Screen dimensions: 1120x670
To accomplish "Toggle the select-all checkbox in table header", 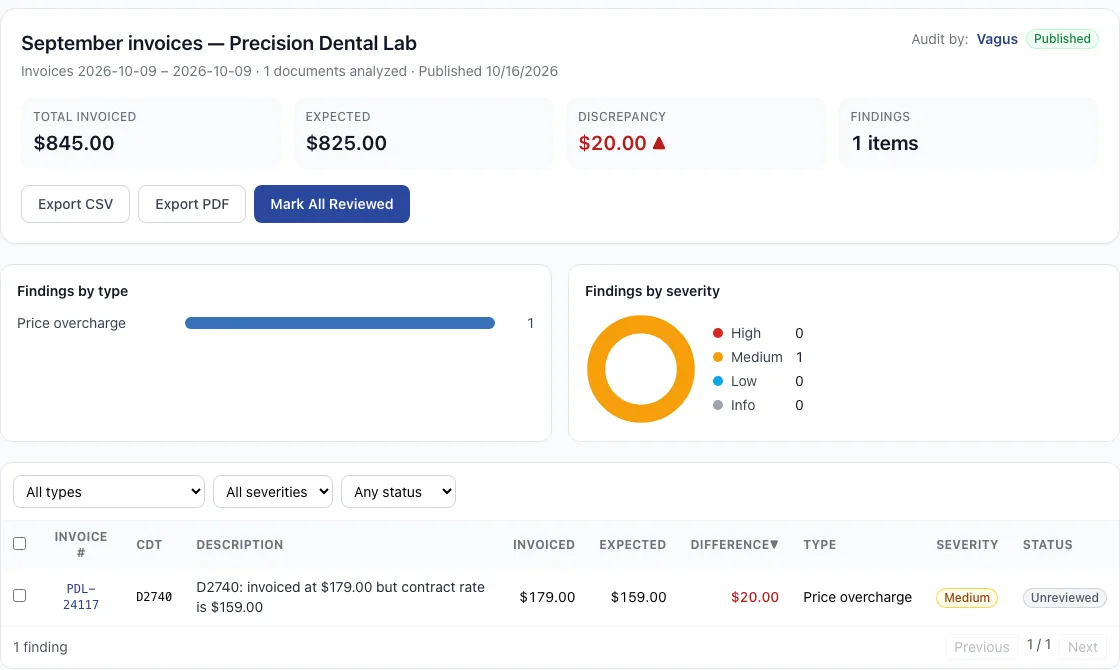I will coord(20,544).
